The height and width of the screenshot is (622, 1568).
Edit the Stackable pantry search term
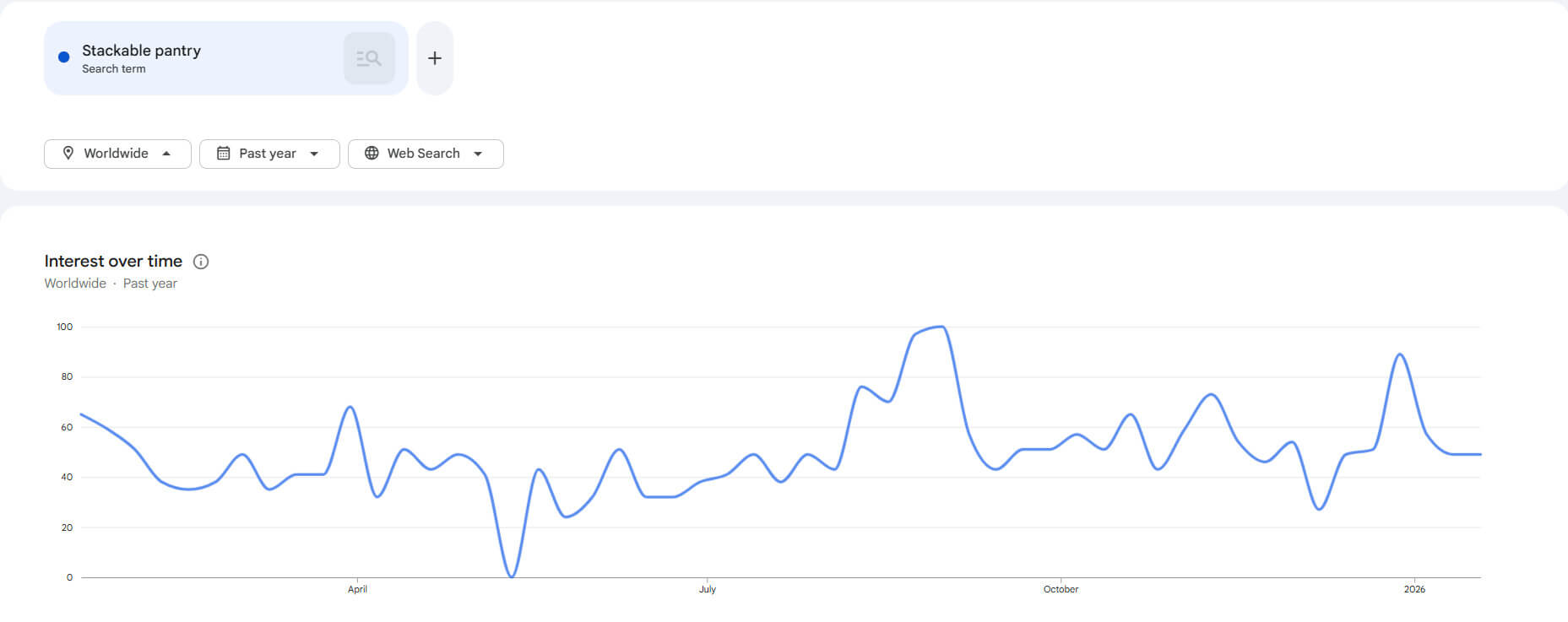pyautogui.click(x=141, y=51)
